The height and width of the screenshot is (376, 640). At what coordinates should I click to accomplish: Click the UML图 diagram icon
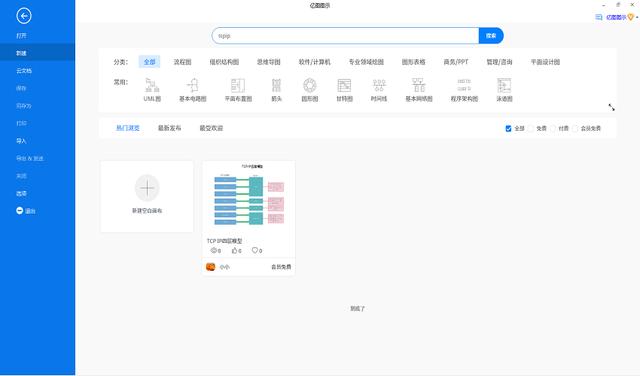[152, 86]
